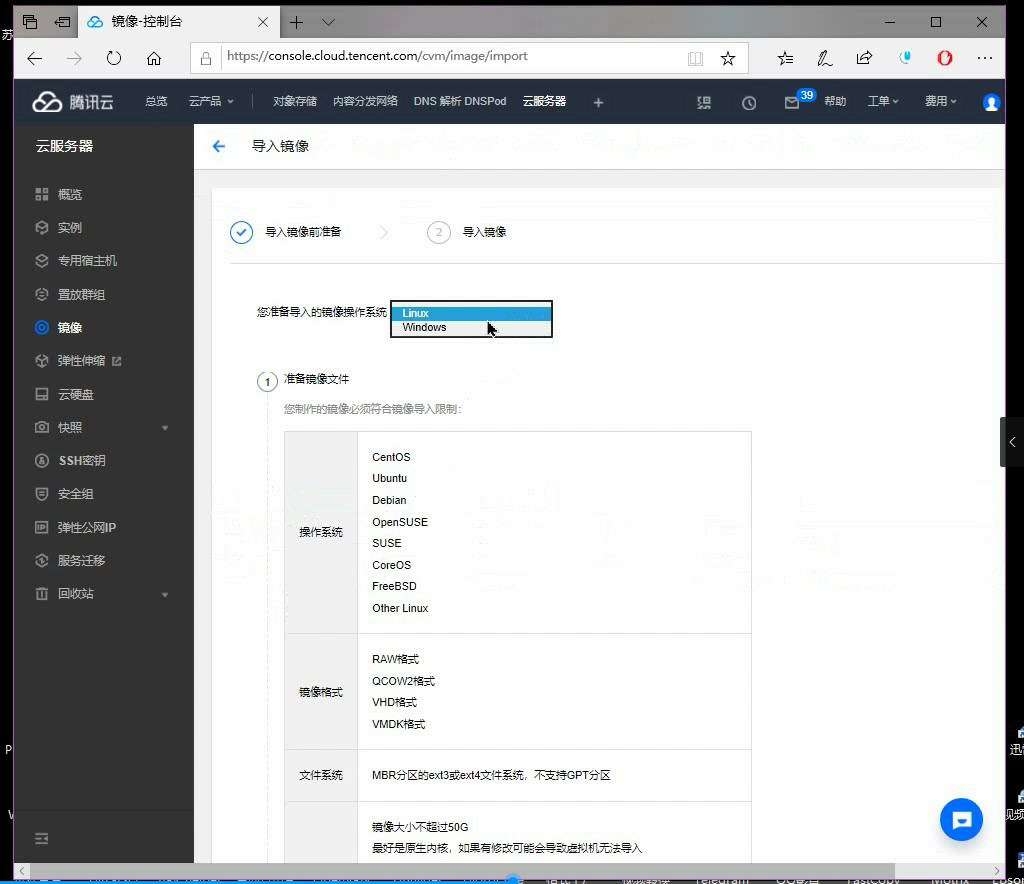This screenshot has height=884, width=1024.
Task: Select 弹性公网IP in the sidebar
Action: (86, 527)
